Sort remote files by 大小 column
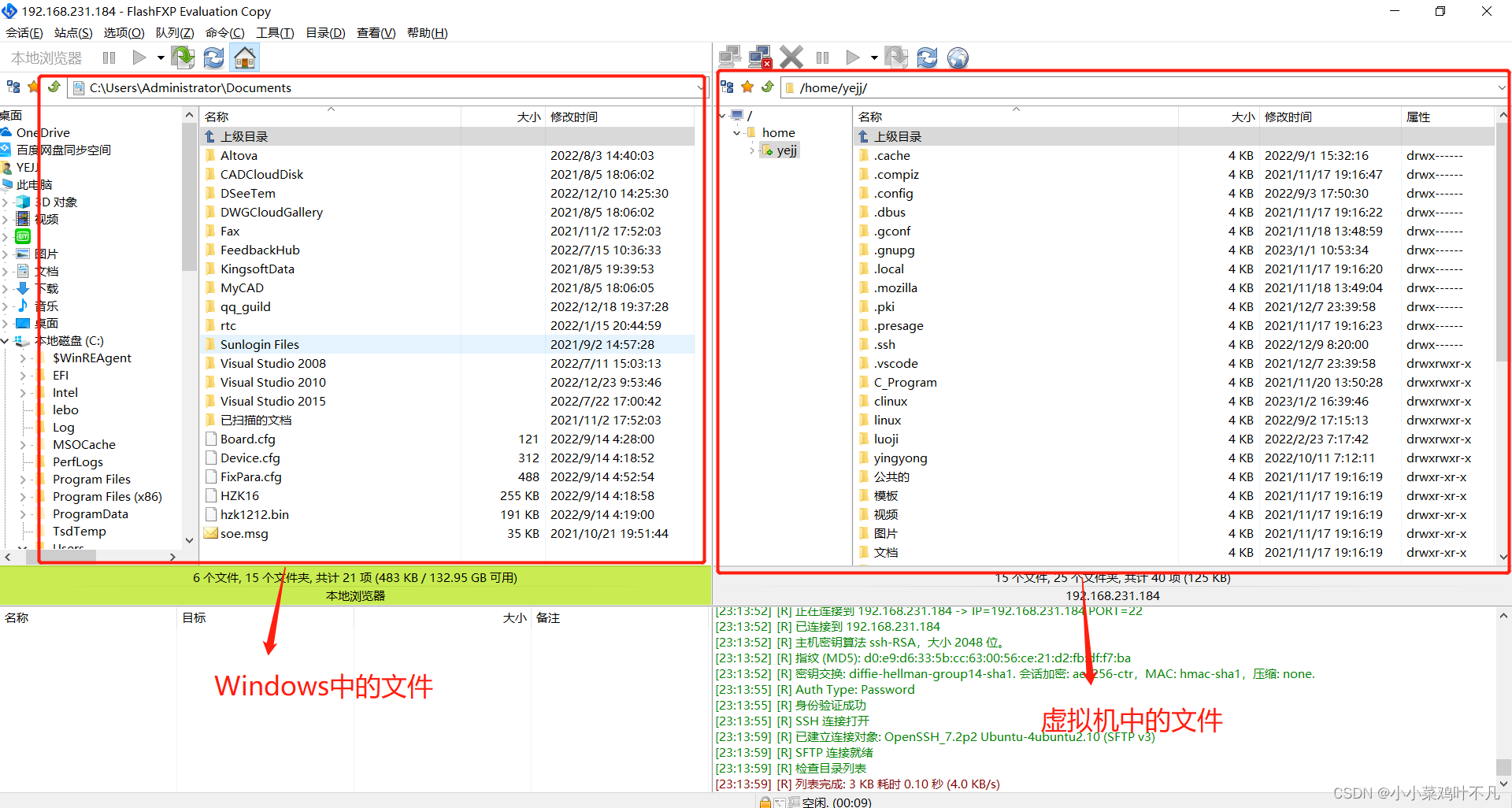Viewport: 1512px width, 808px height. [x=1219, y=117]
